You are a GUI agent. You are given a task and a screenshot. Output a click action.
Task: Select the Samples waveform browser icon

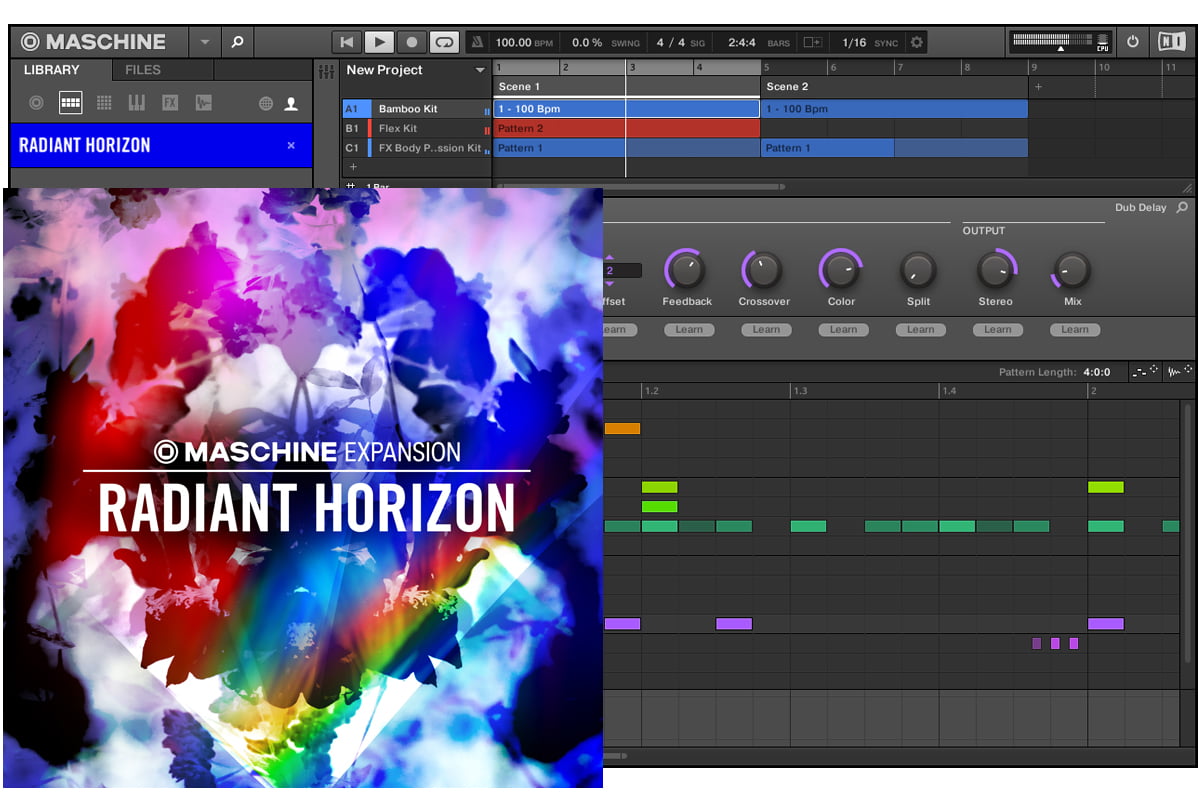click(x=204, y=103)
